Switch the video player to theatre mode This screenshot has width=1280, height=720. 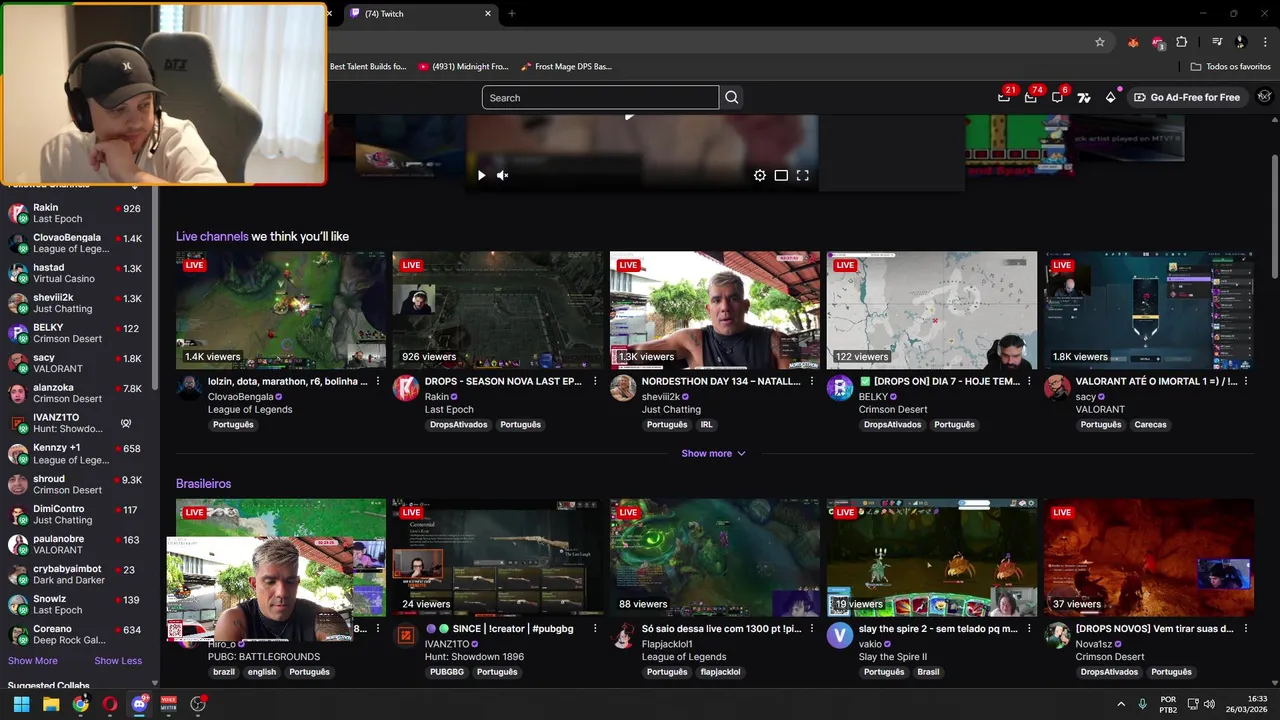click(x=781, y=175)
